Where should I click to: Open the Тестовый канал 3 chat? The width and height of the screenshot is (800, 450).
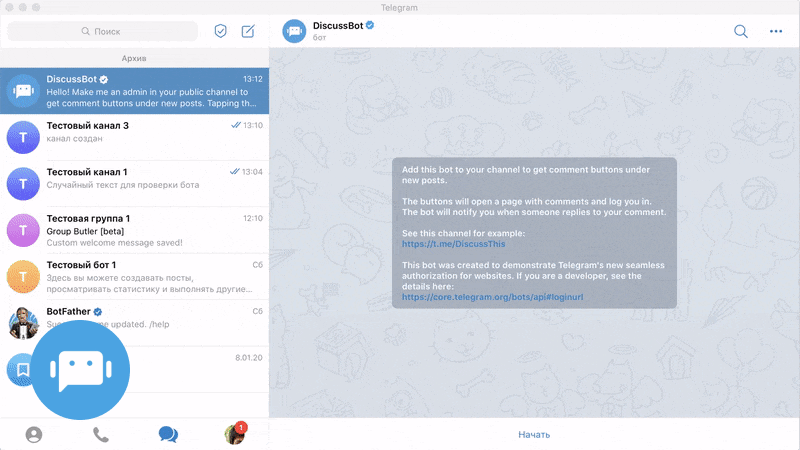(x=134, y=137)
